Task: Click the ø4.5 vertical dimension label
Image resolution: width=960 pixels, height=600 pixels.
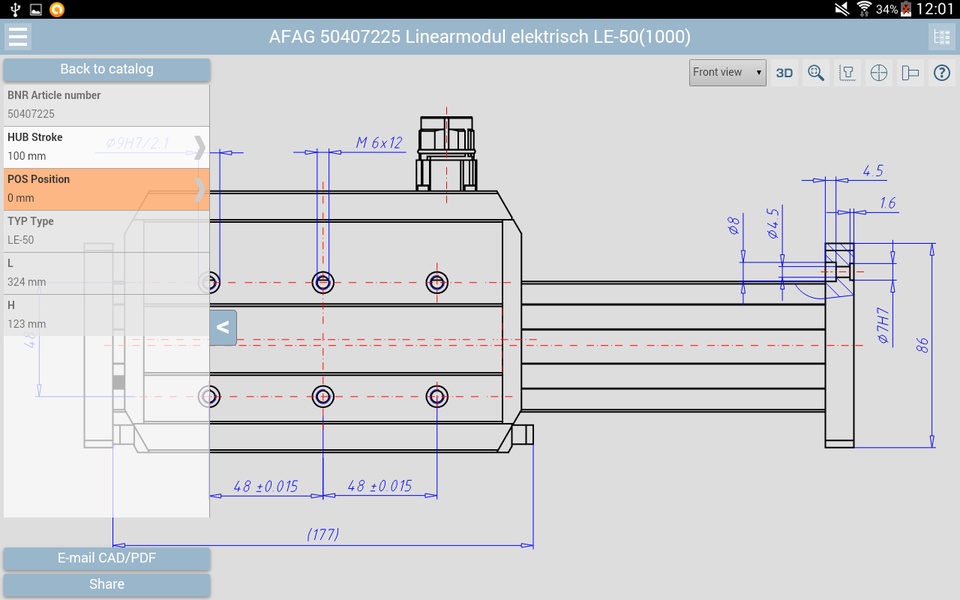Action: coord(773,223)
